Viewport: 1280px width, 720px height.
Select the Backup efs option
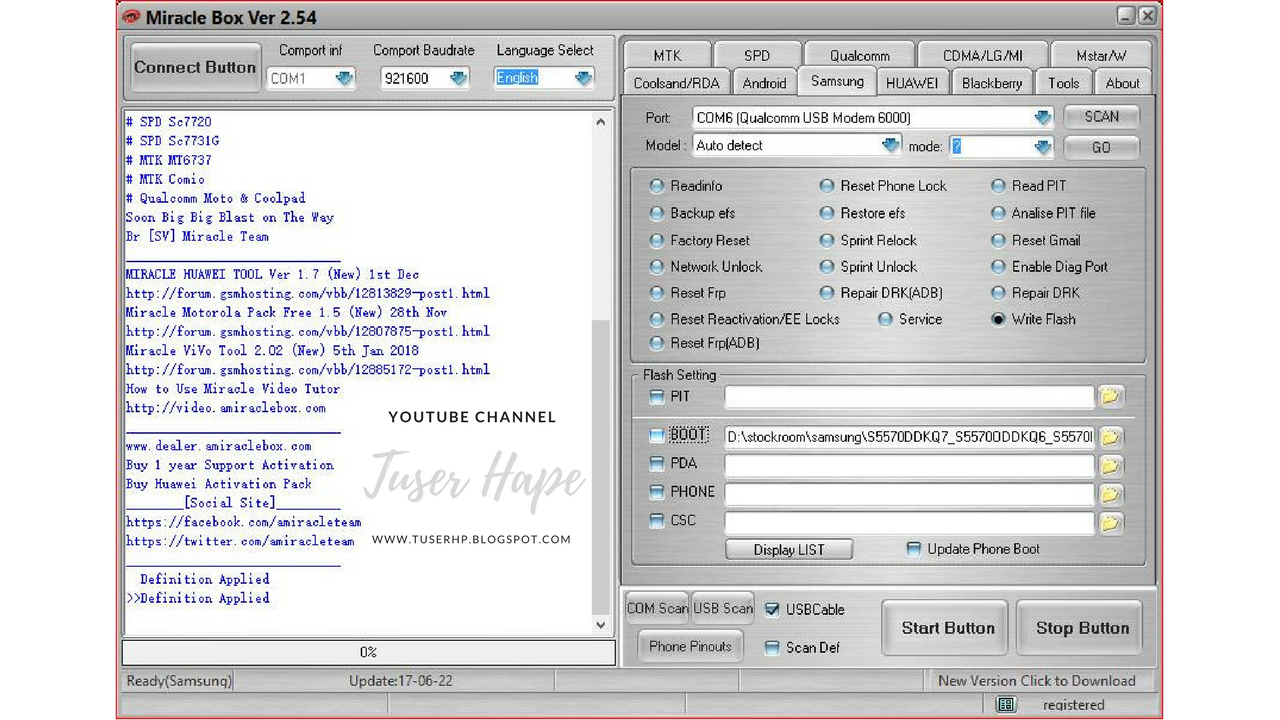click(657, 213)
